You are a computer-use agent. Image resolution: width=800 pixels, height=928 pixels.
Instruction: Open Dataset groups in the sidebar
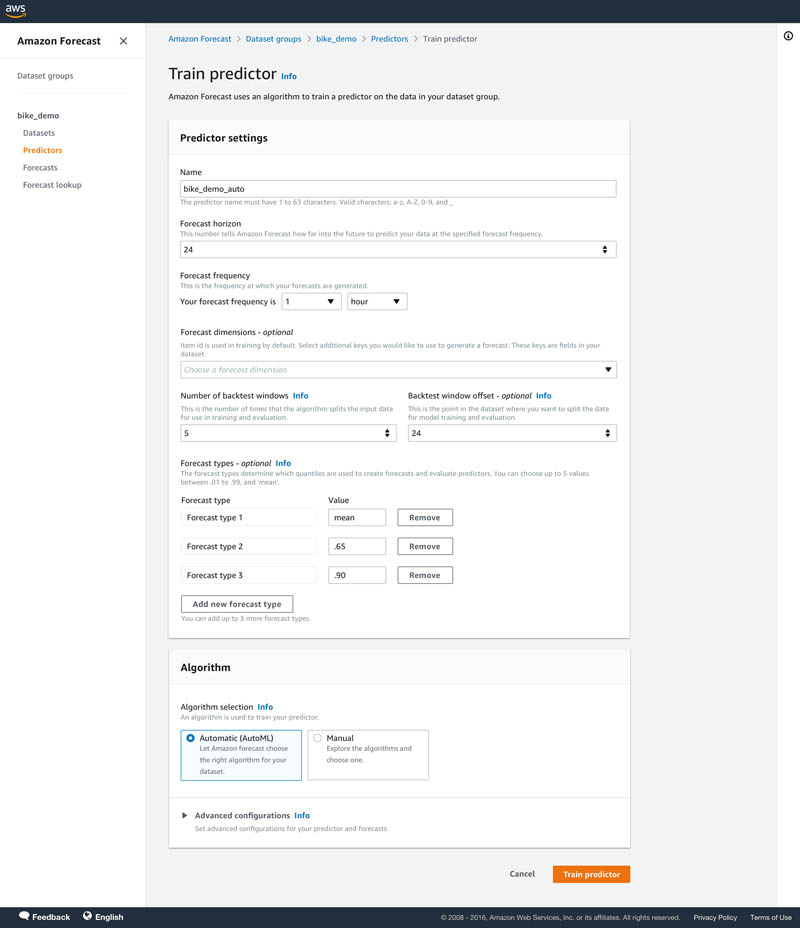[x=45, y=76]
